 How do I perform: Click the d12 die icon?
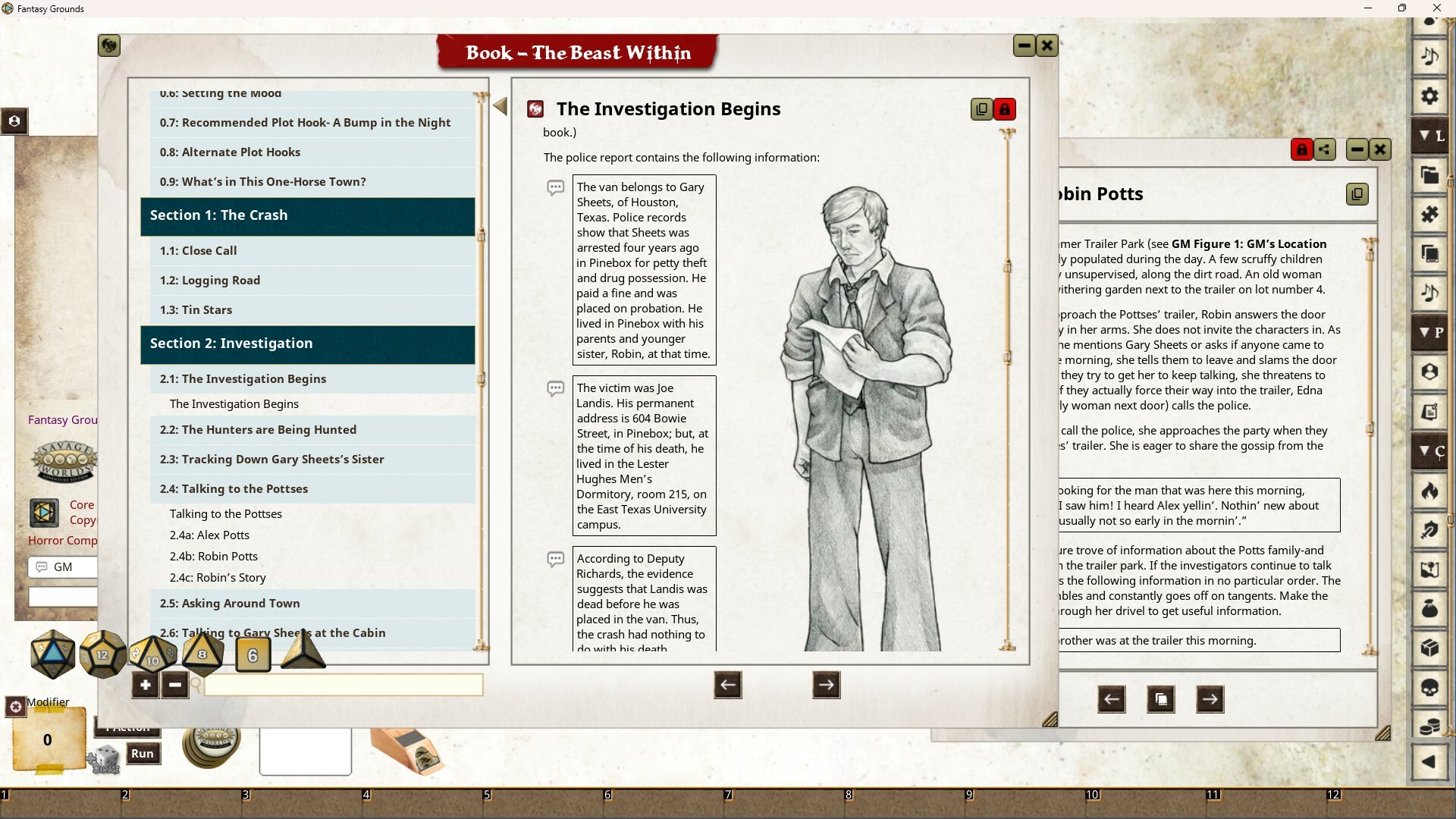click(x=102, y=654)
